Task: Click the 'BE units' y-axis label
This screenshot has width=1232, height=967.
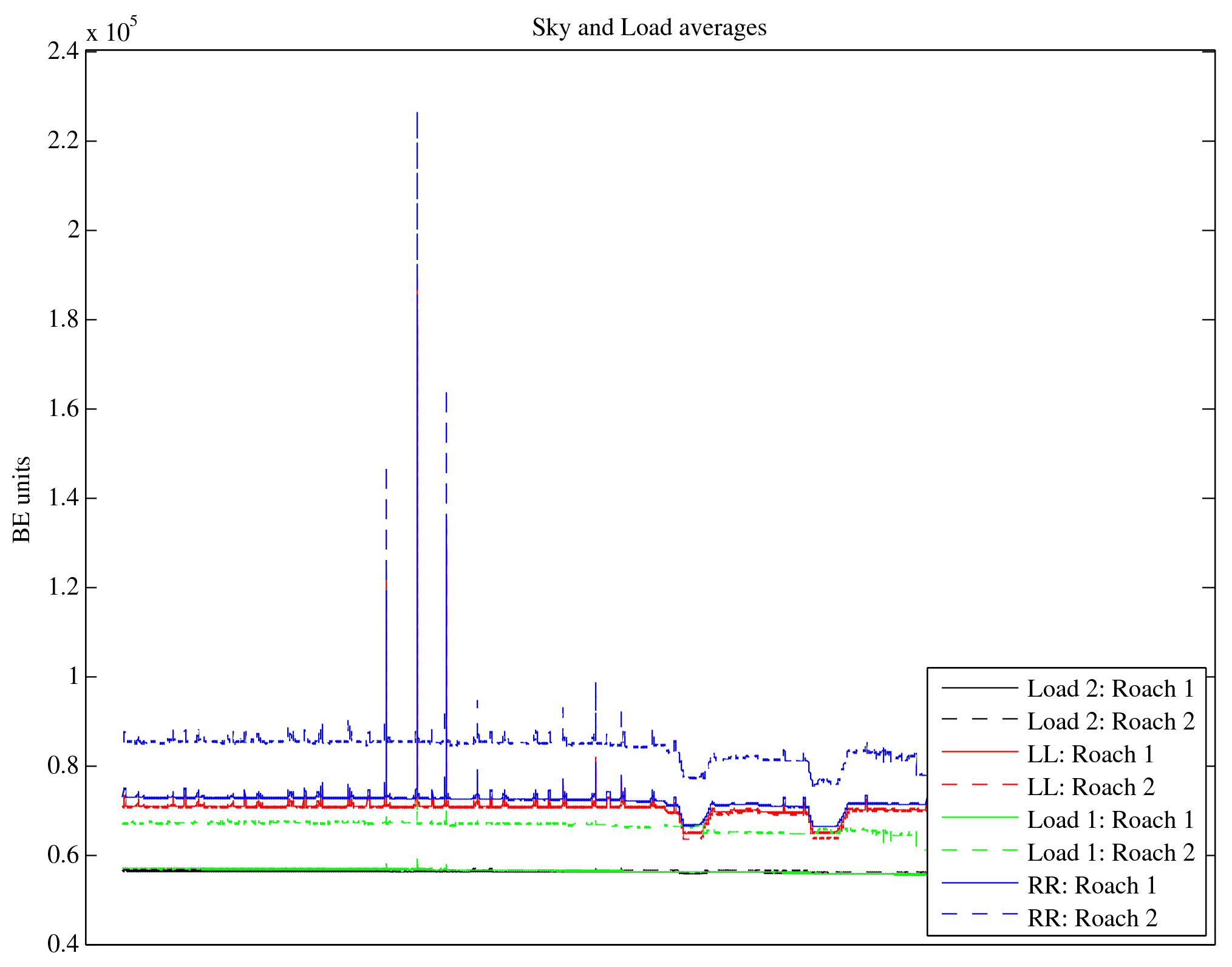Action: (x=22, y=499)
